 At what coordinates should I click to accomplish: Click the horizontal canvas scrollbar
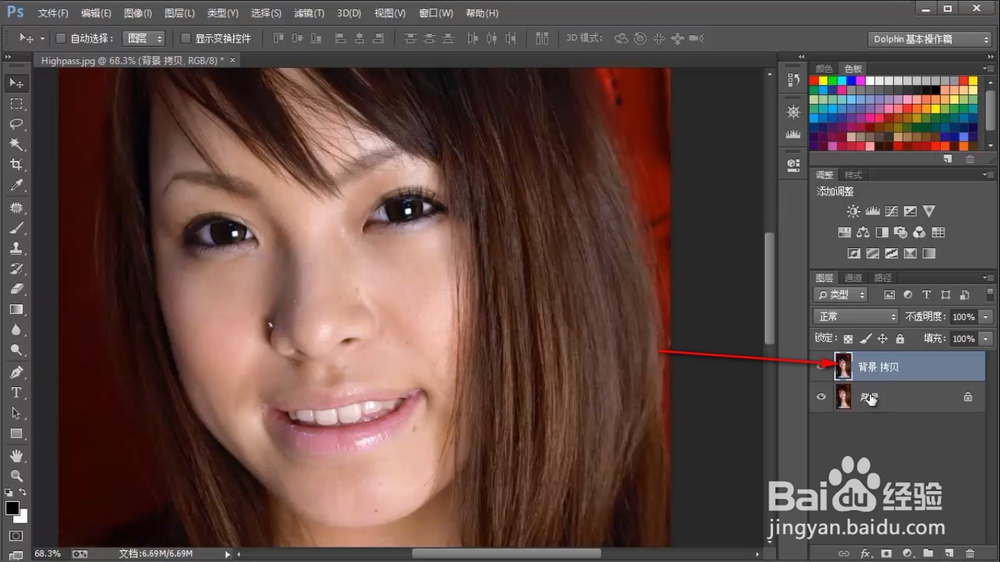pos(506,554)
